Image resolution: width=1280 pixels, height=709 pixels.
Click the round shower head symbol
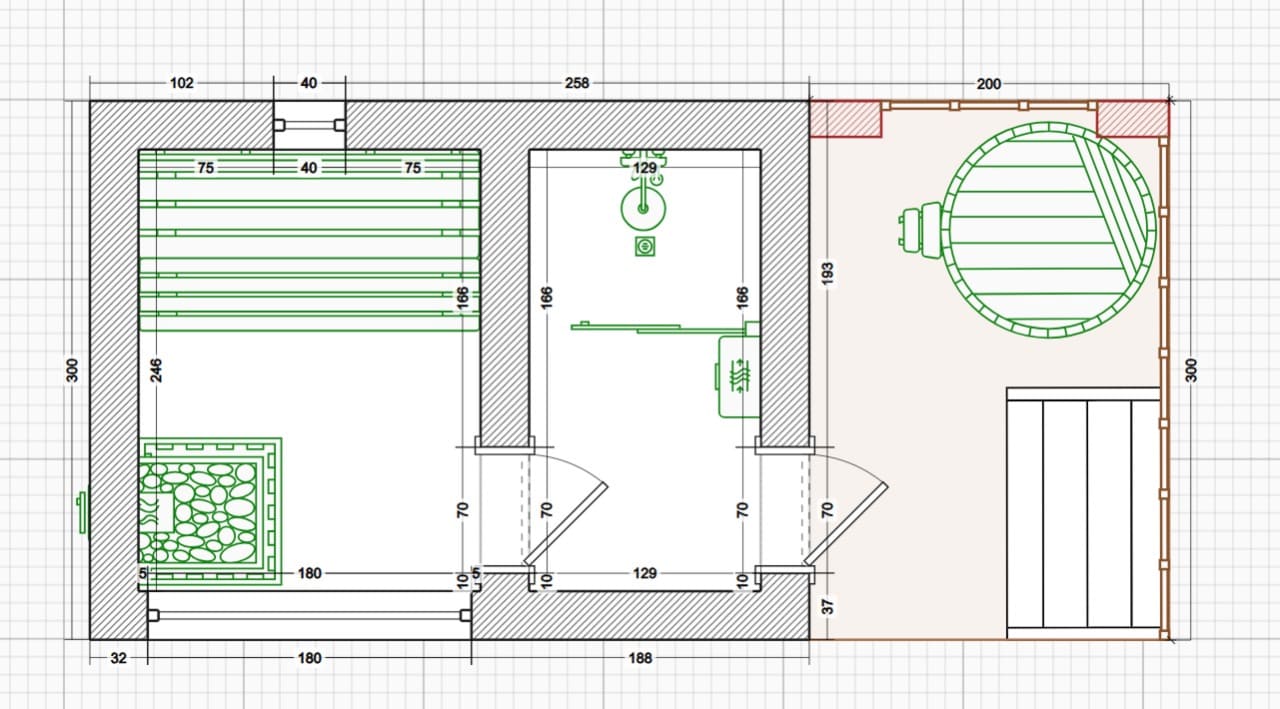(643, 209)
